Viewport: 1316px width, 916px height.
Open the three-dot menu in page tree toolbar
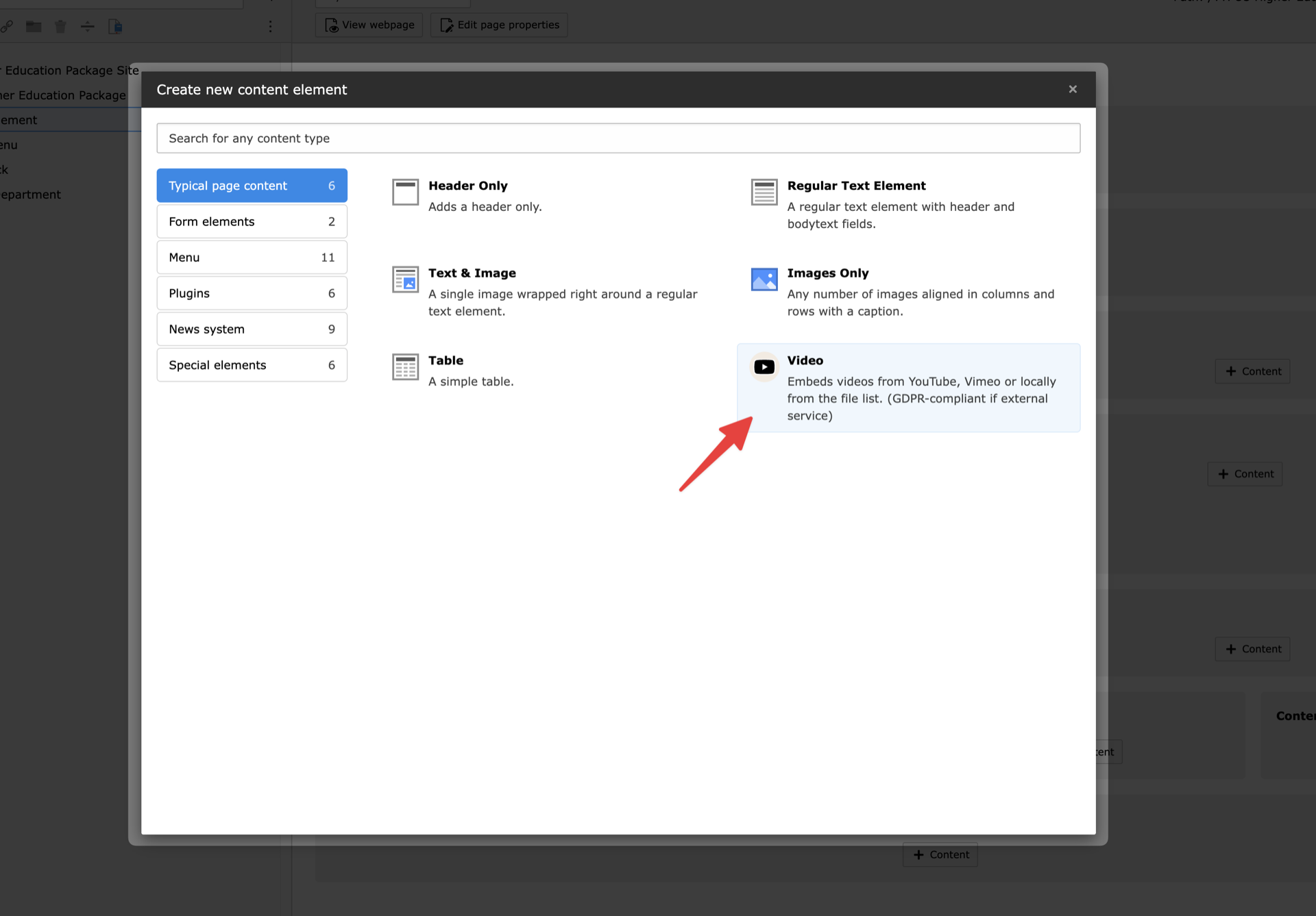270,27
